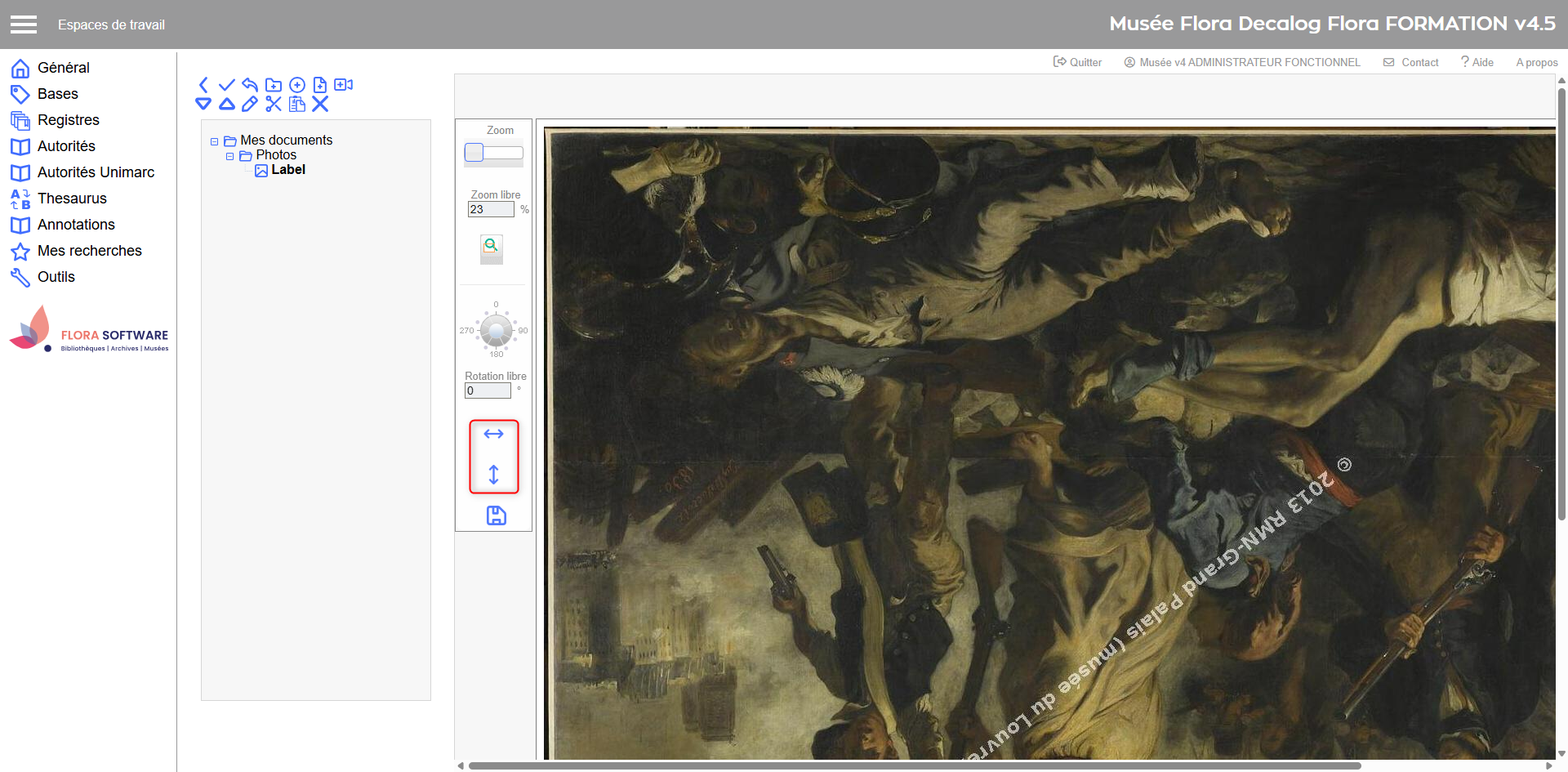Click the scissors cut icon
The height and width of the screenshot is (772, 1568).
(274, 104)
